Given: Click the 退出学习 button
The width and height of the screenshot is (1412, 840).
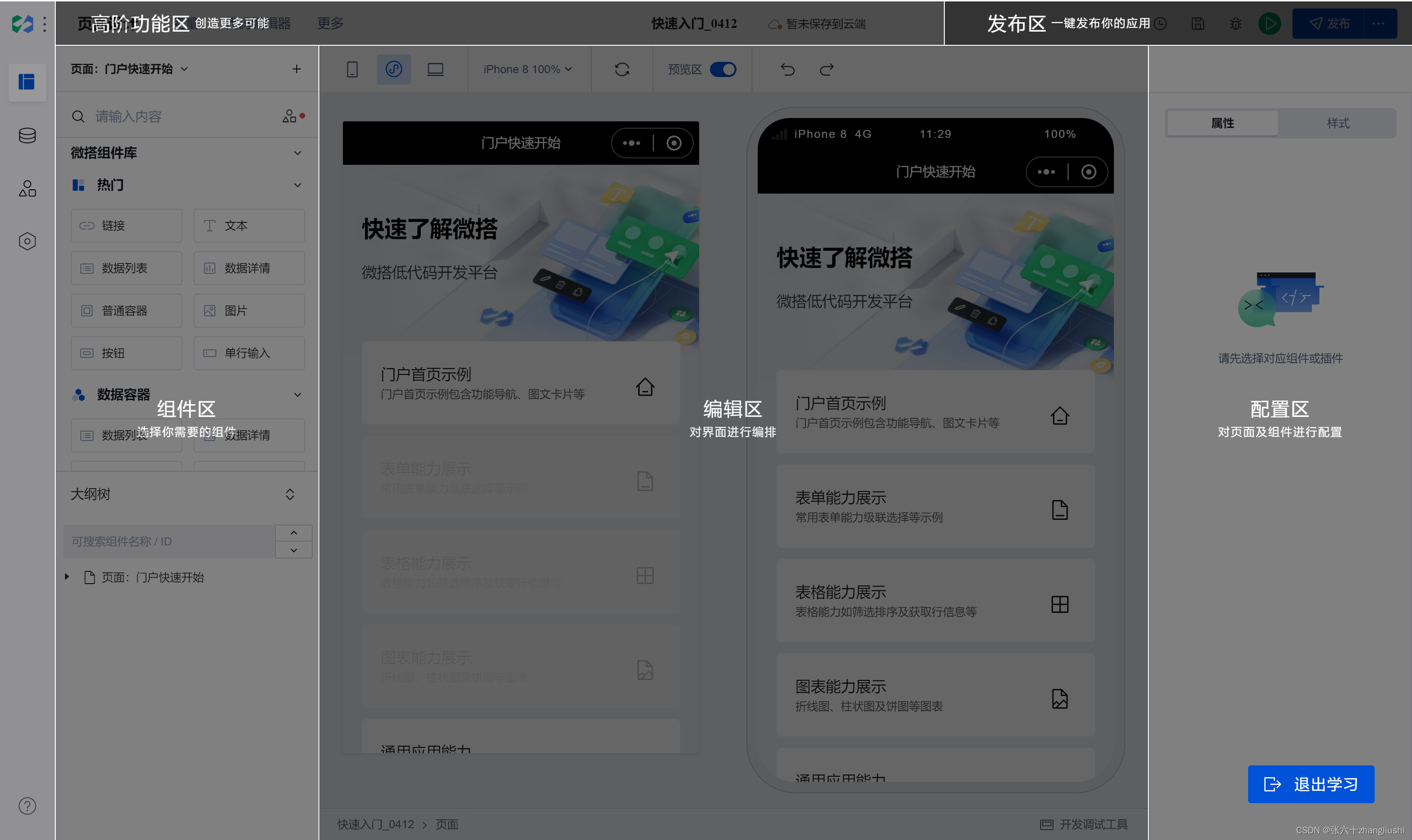Looking at the screenshot, I should (x=1310, y=784).
